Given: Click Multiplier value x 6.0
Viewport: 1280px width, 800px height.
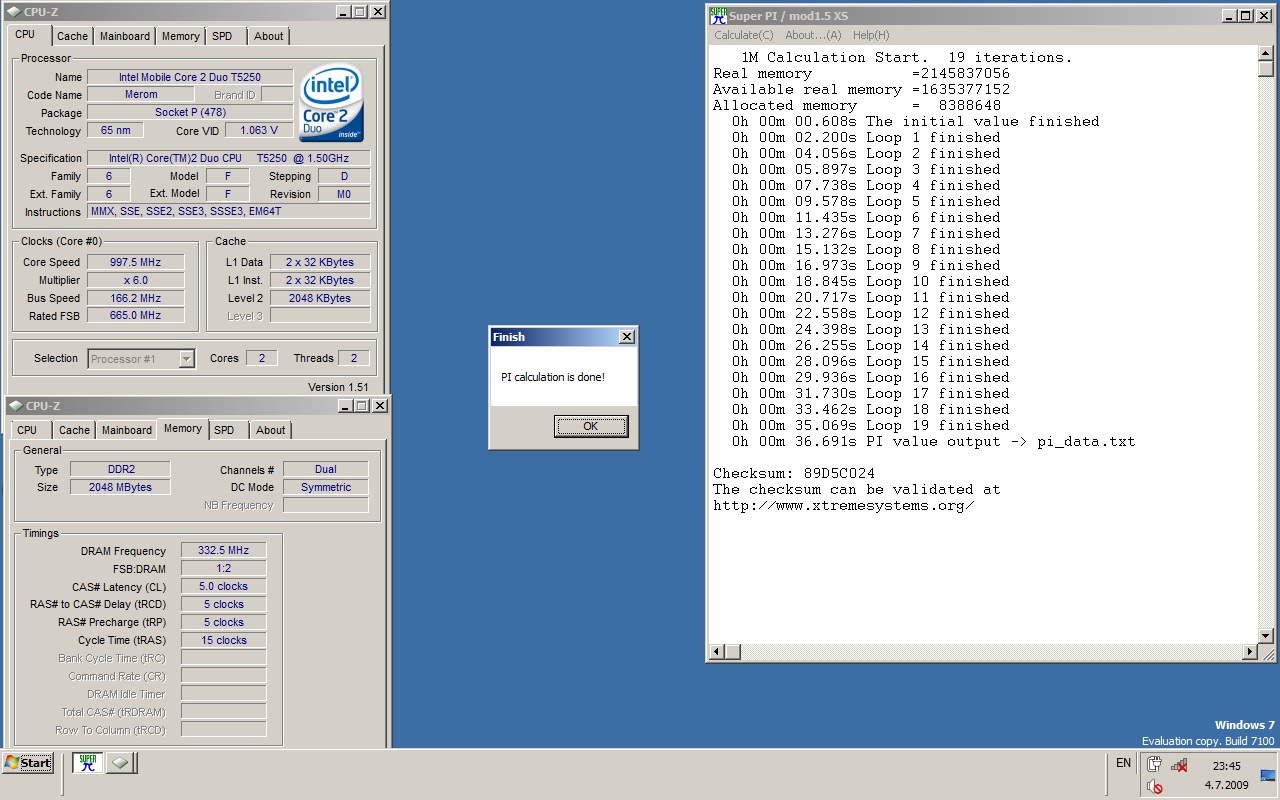Looking at the screenshot, I should click(x=135, y=280).
